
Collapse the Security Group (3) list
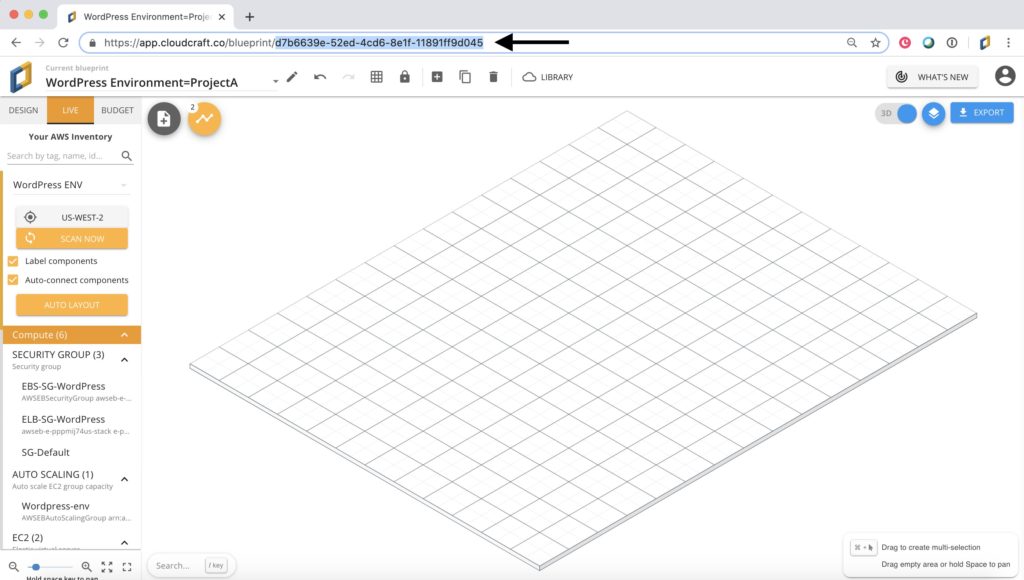pyautogui.click(x=124, y=360)
